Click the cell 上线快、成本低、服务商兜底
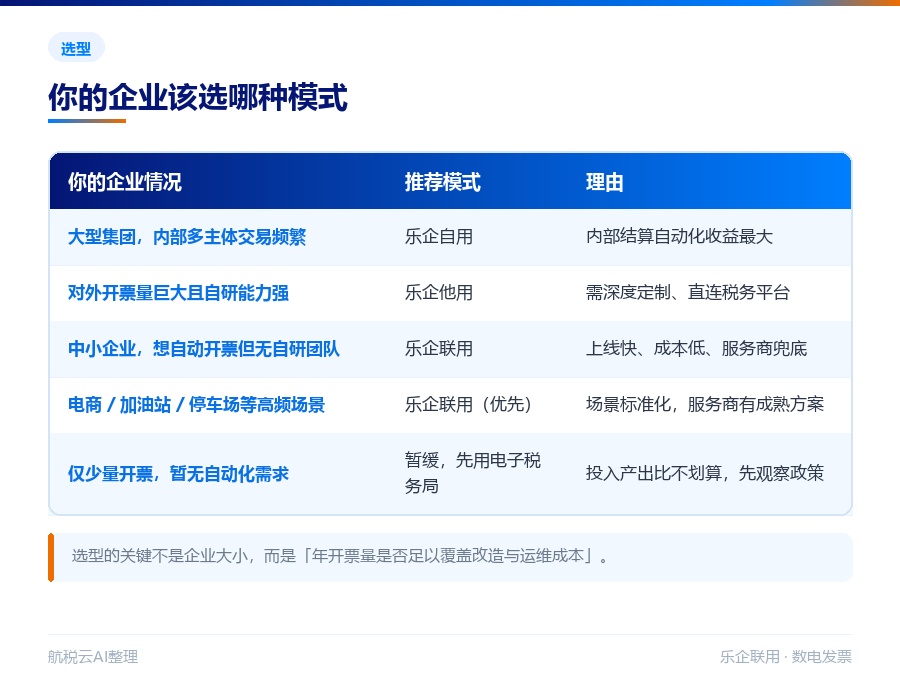Screen dimensions: 900x690 click(x=696, y=348)
